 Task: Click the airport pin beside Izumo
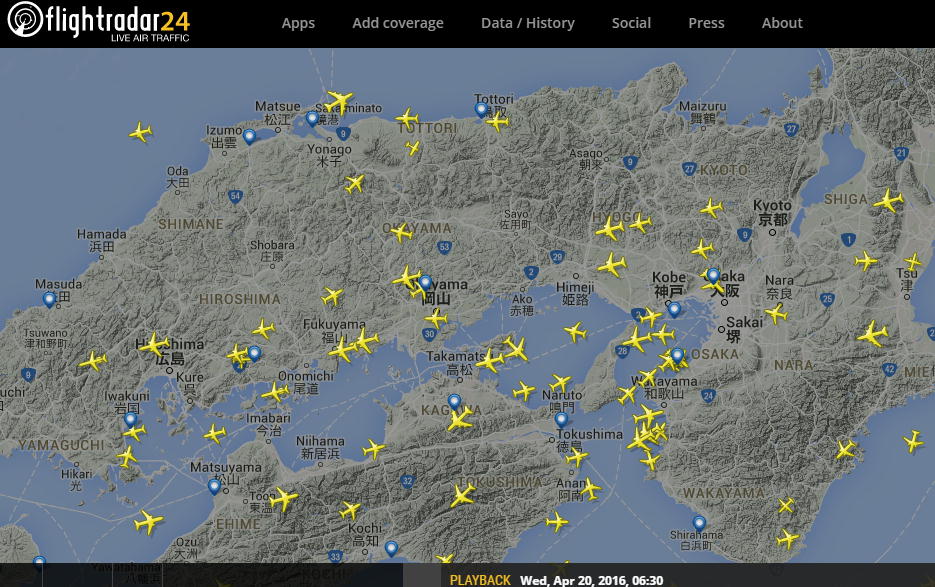pyautogui.click(x=249, y=136)
